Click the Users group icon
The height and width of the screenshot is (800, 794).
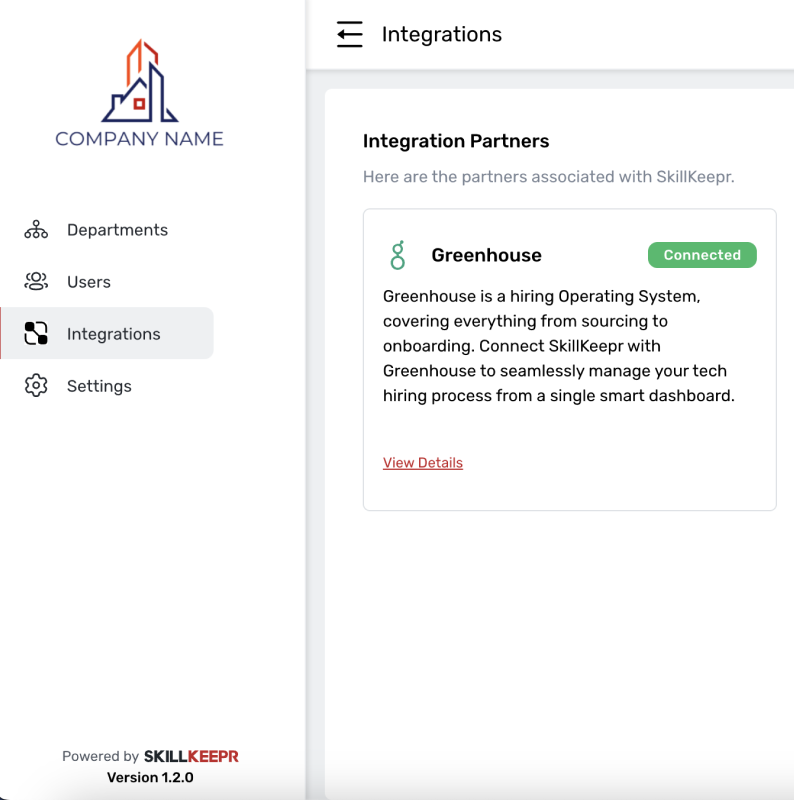pos(36,282)
